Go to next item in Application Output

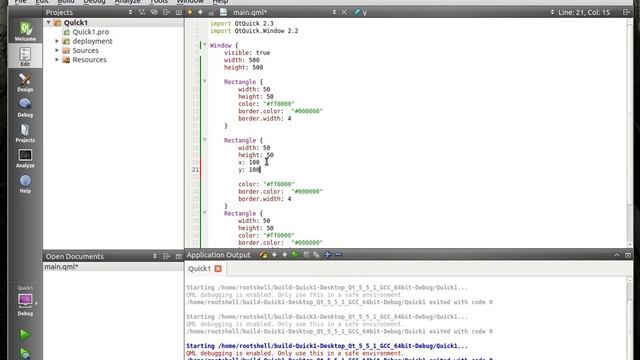coord(284,255)
